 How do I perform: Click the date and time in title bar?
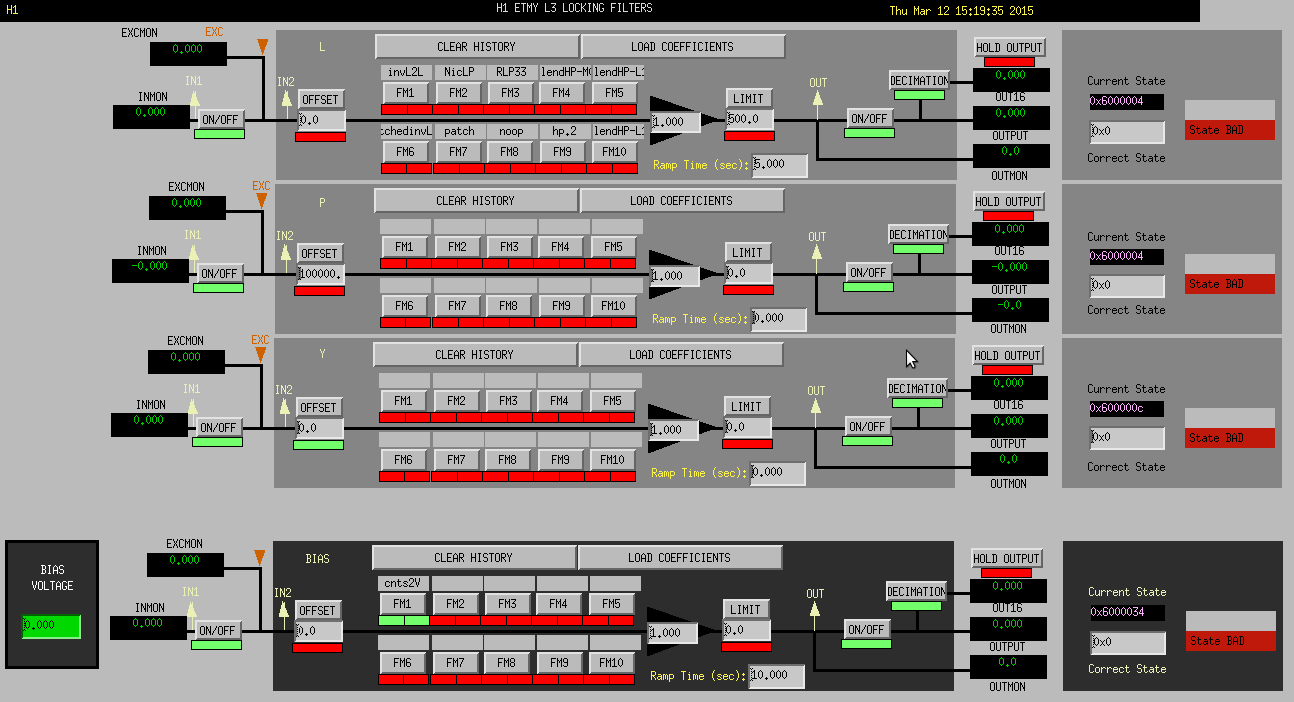[962, 10]
